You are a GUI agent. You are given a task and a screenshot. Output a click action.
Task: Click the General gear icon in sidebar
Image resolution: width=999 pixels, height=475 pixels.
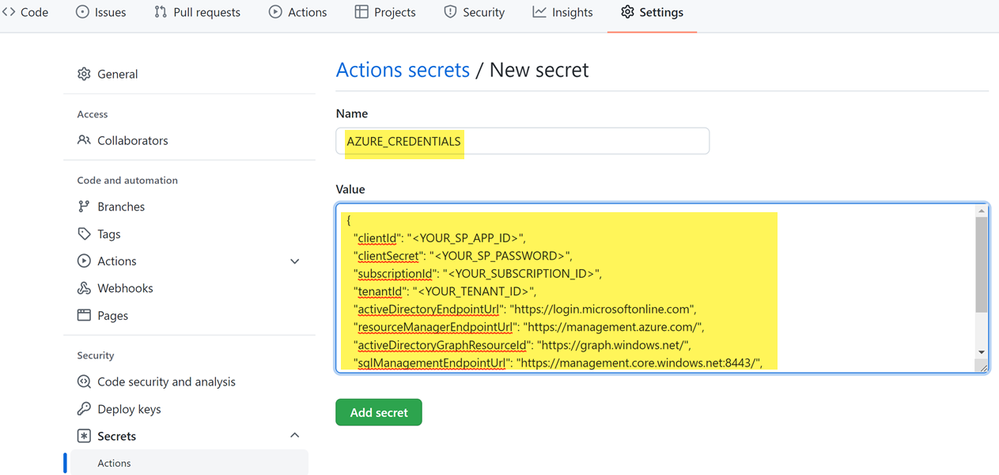pos(83,74)
